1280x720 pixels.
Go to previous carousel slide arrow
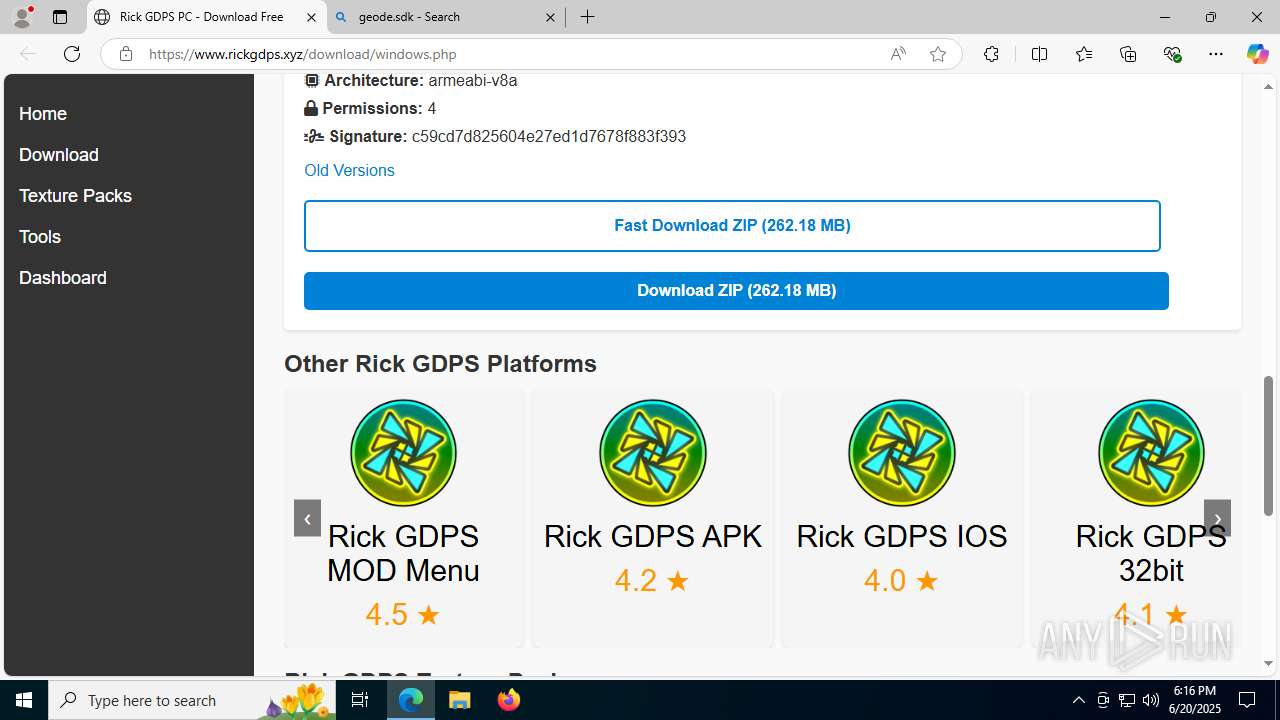(x=307, y=518)
